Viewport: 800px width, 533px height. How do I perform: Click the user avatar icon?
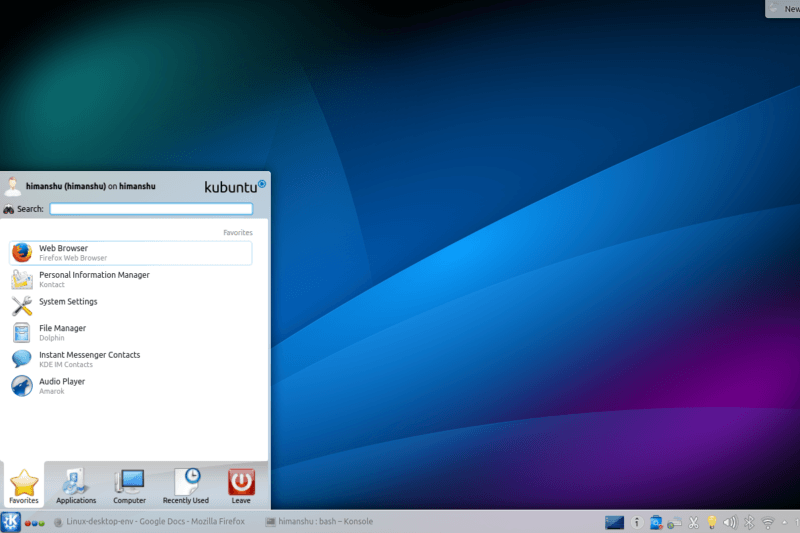tap(13, 187)
